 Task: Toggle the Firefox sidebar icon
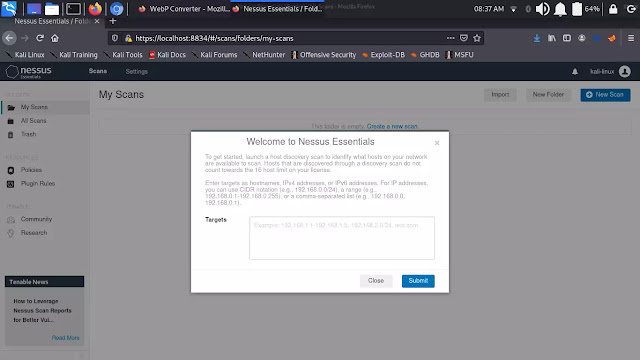coord(567,38)
